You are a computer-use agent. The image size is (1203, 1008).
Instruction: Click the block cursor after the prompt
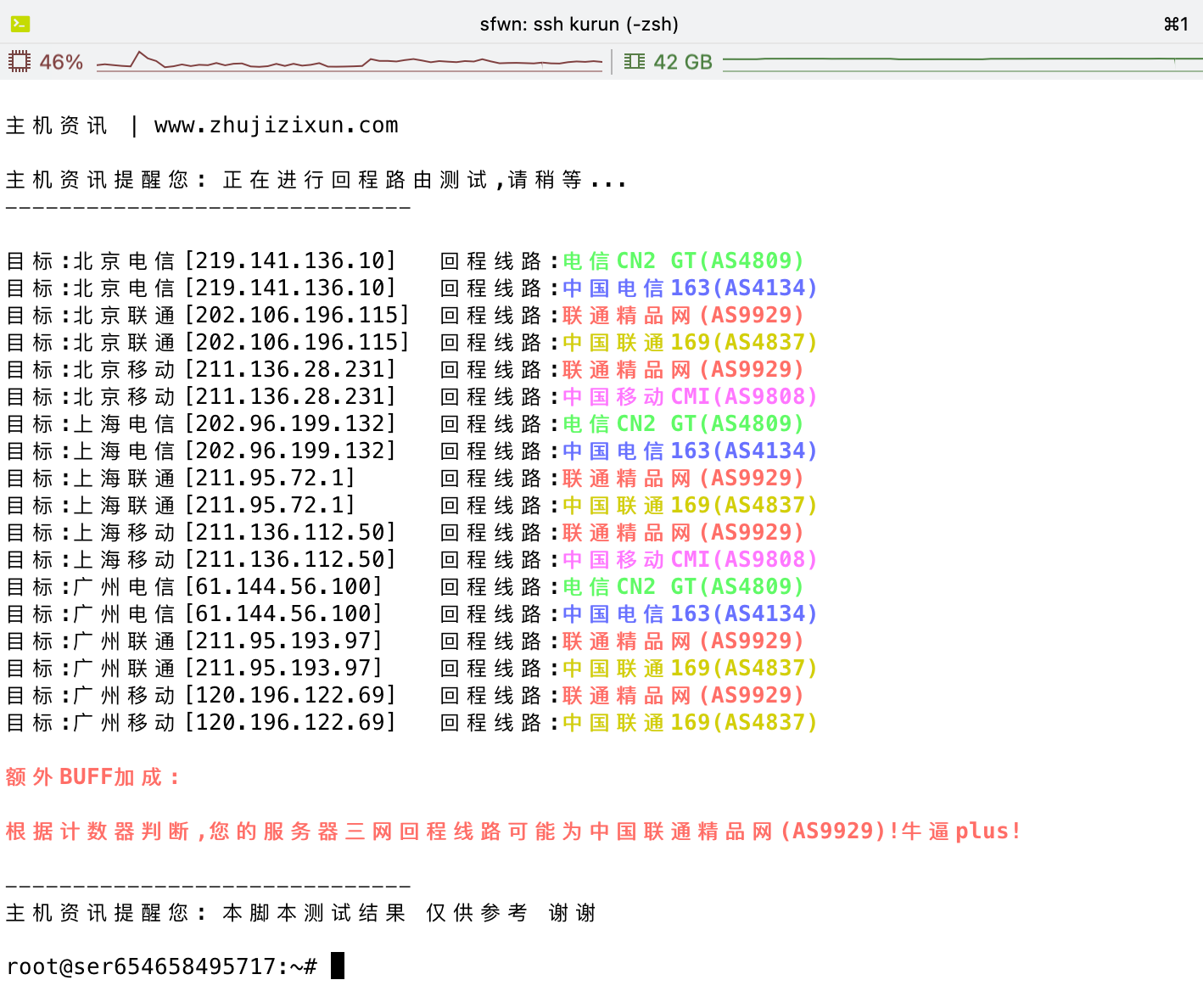point(338,966)
